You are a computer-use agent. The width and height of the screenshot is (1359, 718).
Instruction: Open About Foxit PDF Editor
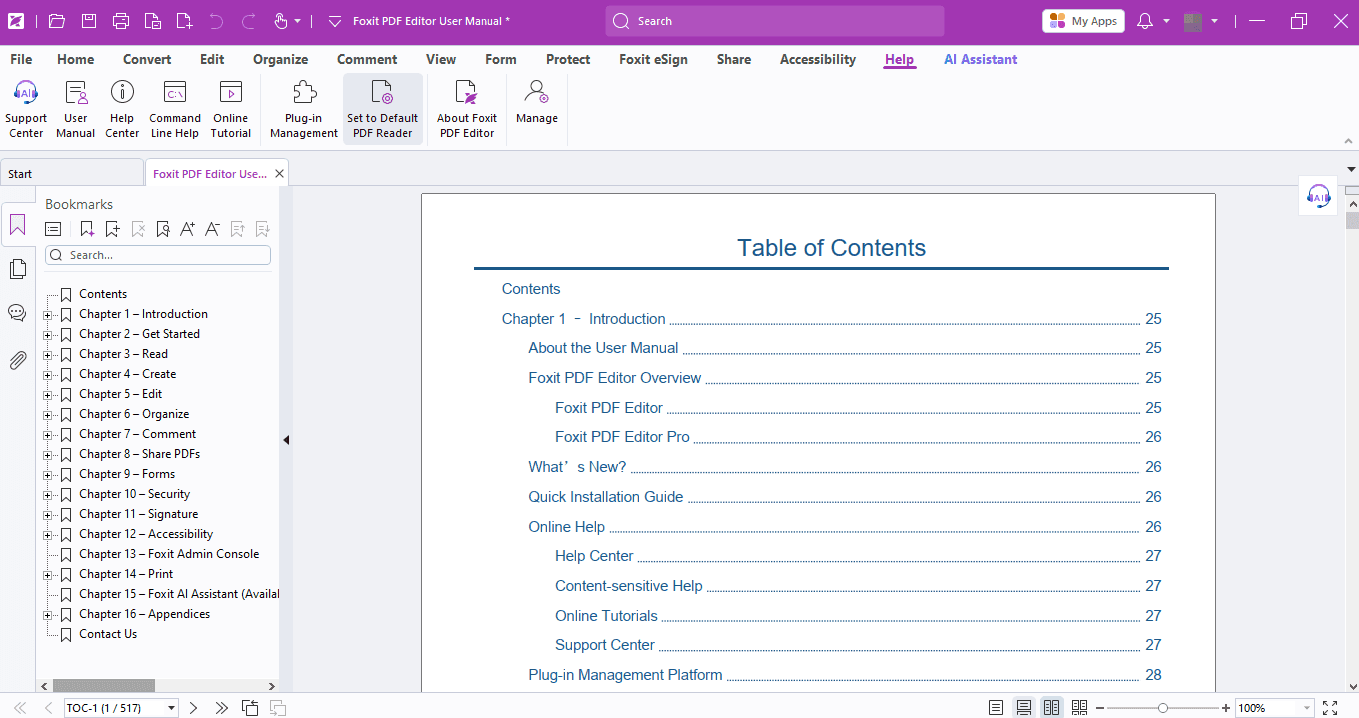(467, 110)
